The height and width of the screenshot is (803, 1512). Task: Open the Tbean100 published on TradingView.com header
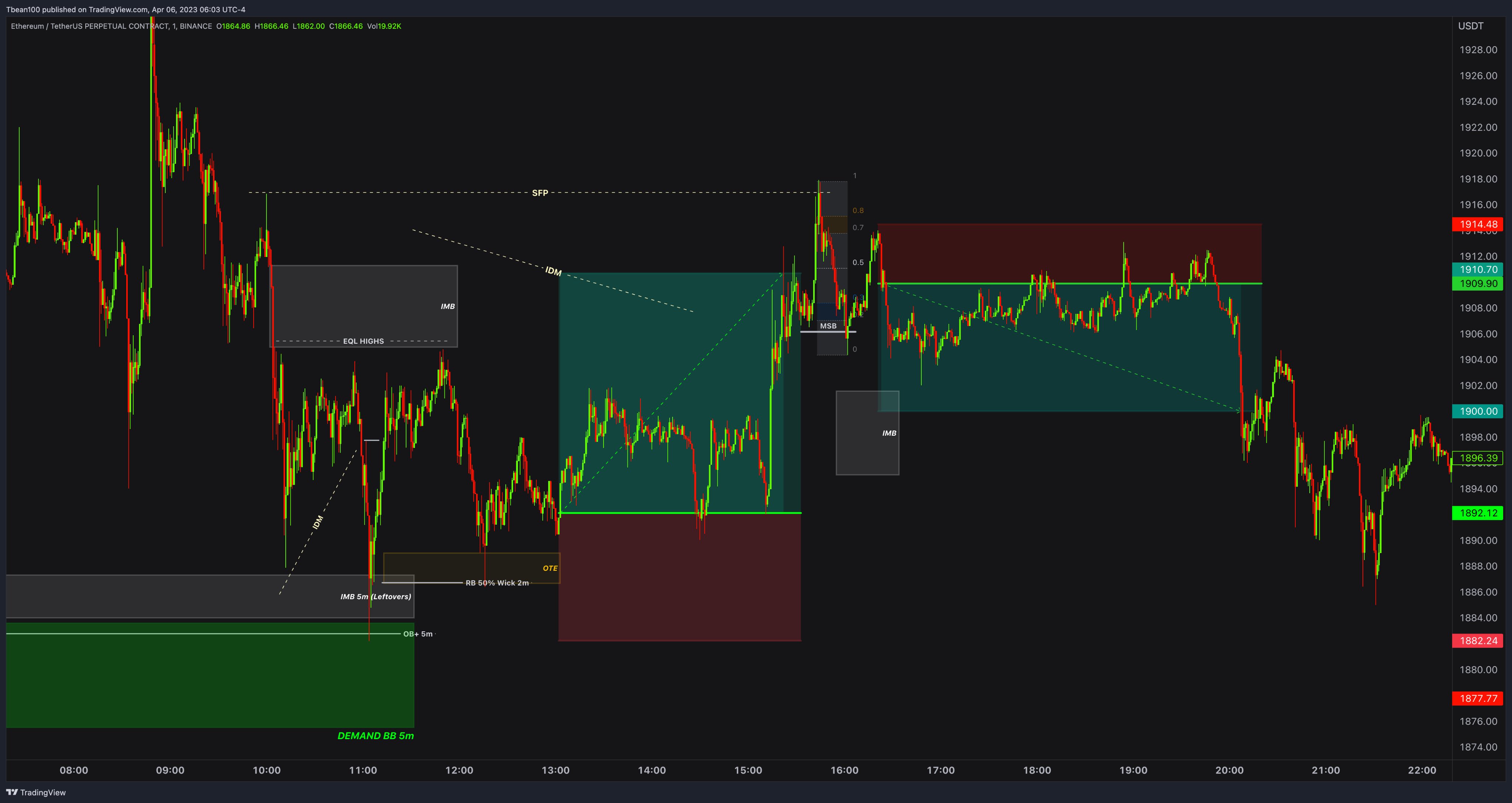[126, 9]
